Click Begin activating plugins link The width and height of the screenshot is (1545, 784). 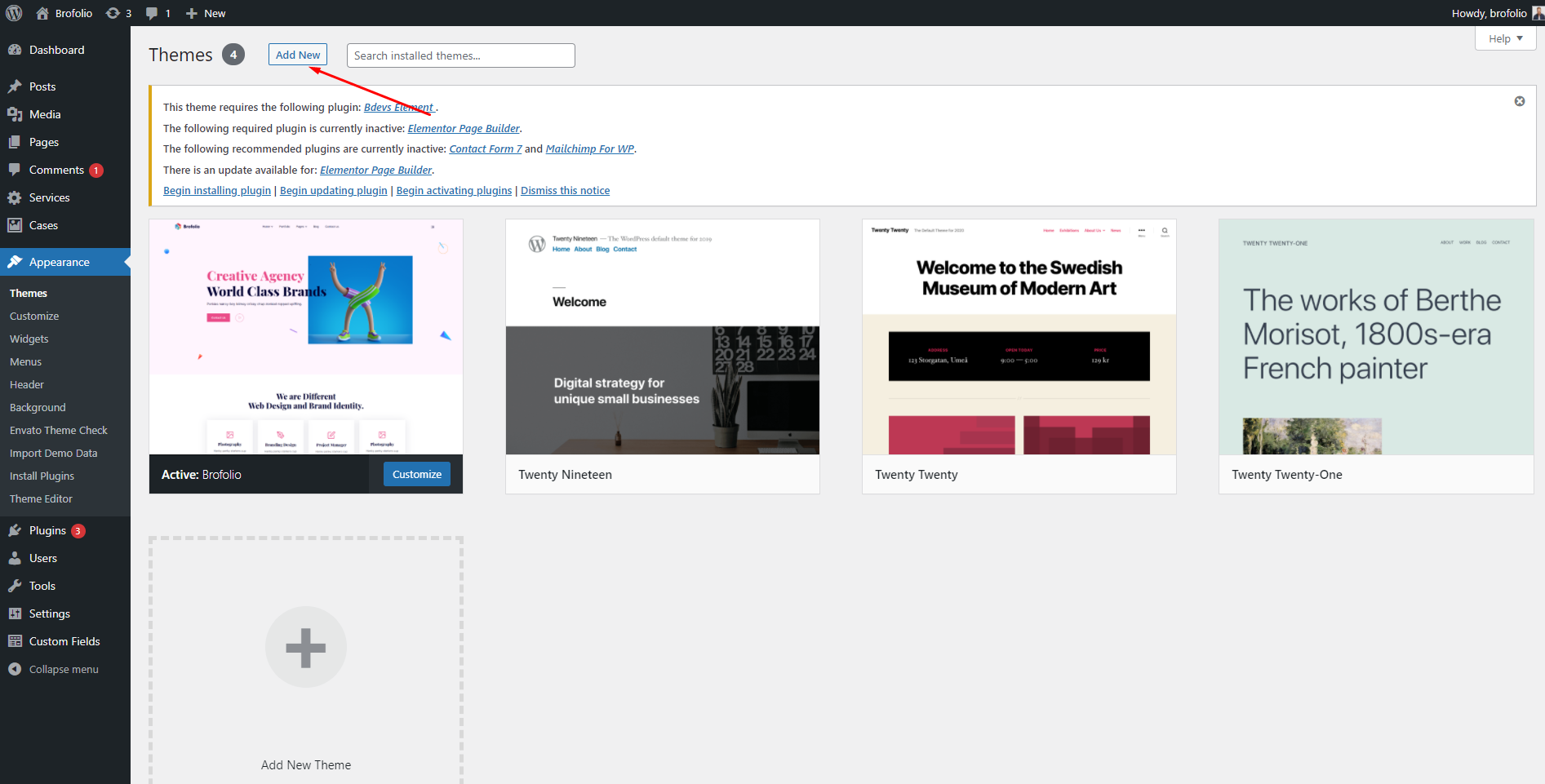point(455,190)
